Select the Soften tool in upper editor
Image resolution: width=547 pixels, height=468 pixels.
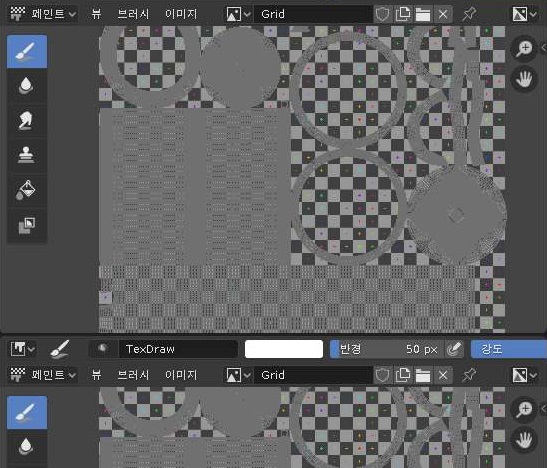(27, 86)
